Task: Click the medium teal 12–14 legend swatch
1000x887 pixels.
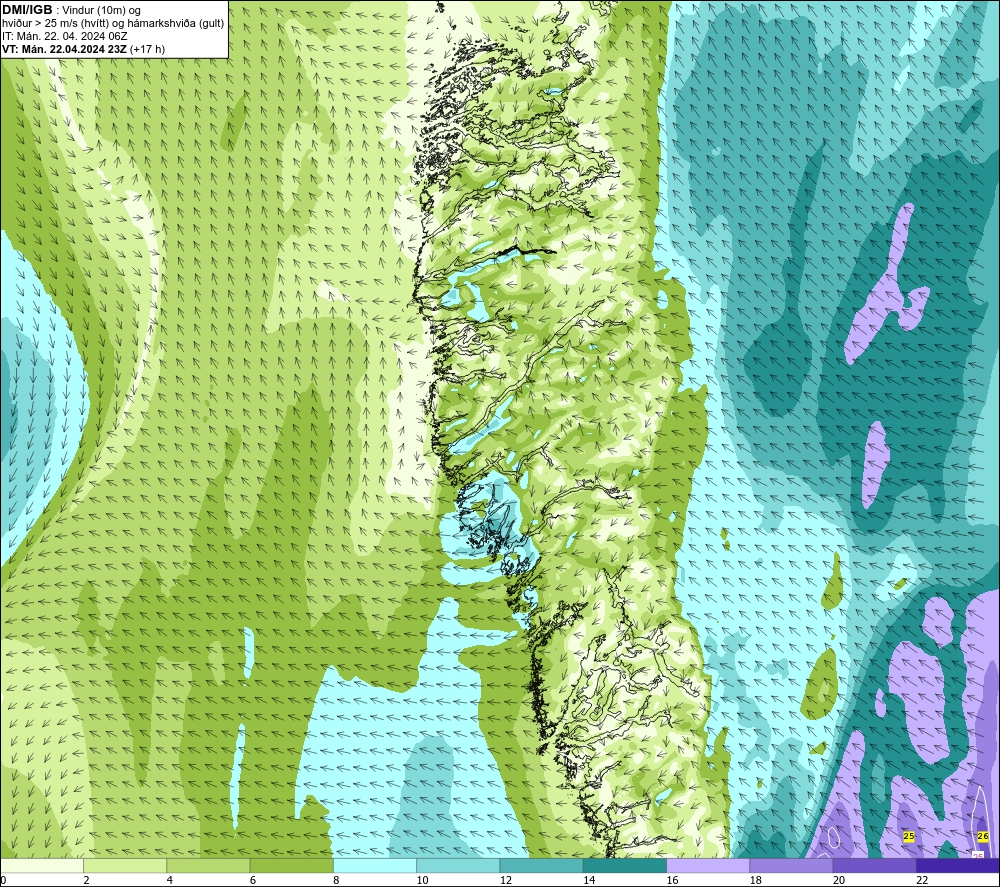Action: (541, 865)
